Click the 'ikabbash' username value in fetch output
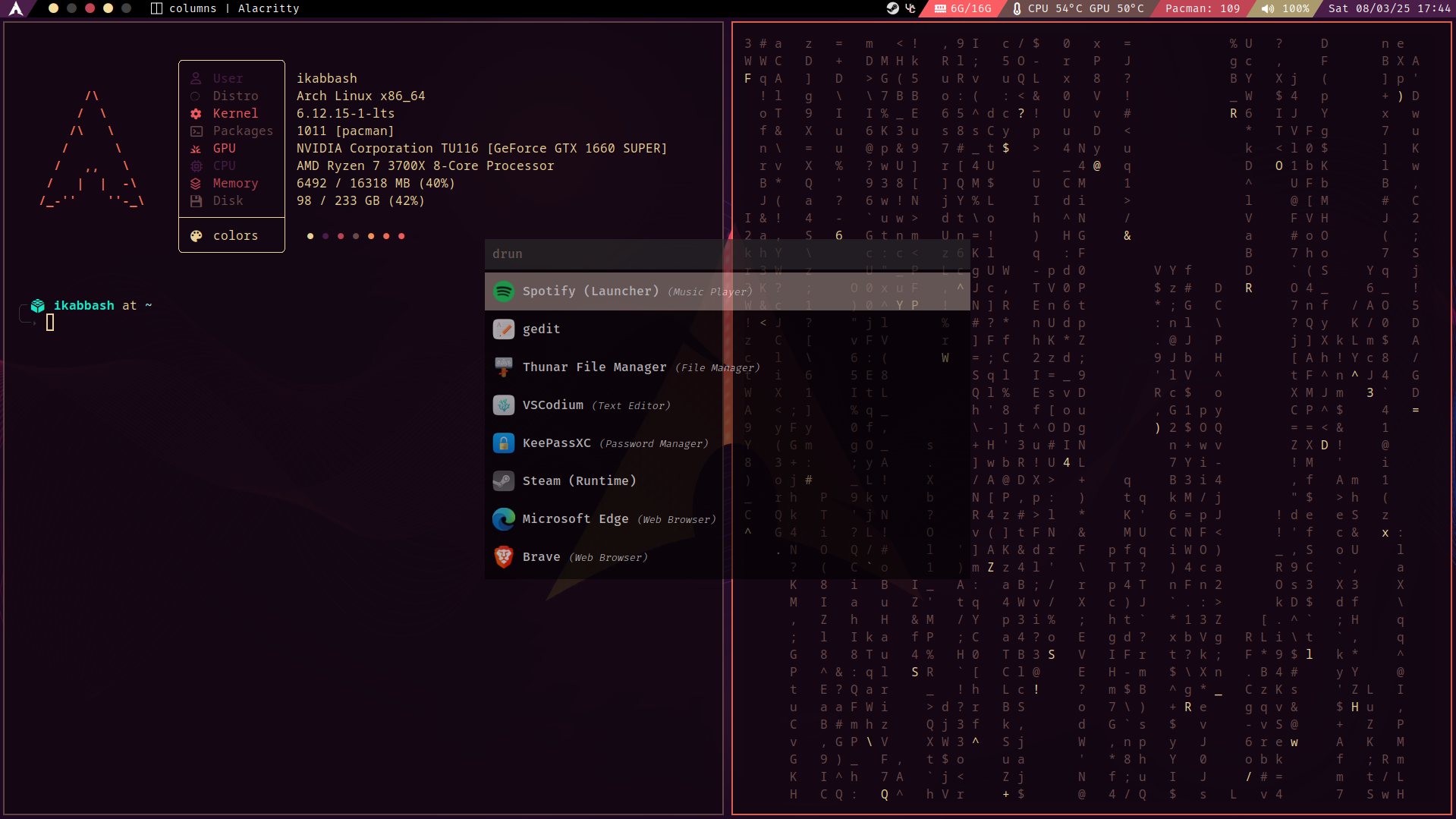The width and height of the screenshot is (1456, 819). 327,78
